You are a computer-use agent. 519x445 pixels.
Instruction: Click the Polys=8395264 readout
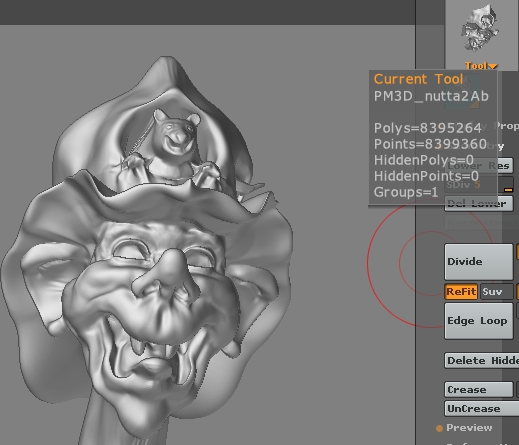click(428, 128)
